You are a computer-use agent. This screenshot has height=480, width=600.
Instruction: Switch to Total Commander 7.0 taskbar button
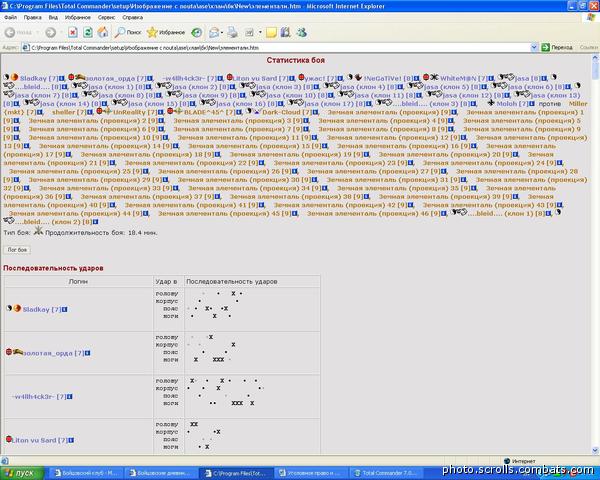coord(386,473)
